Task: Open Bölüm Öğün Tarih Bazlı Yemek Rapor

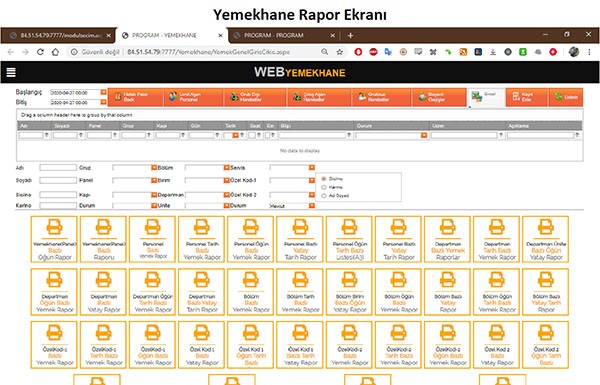Action: point(496,292)
